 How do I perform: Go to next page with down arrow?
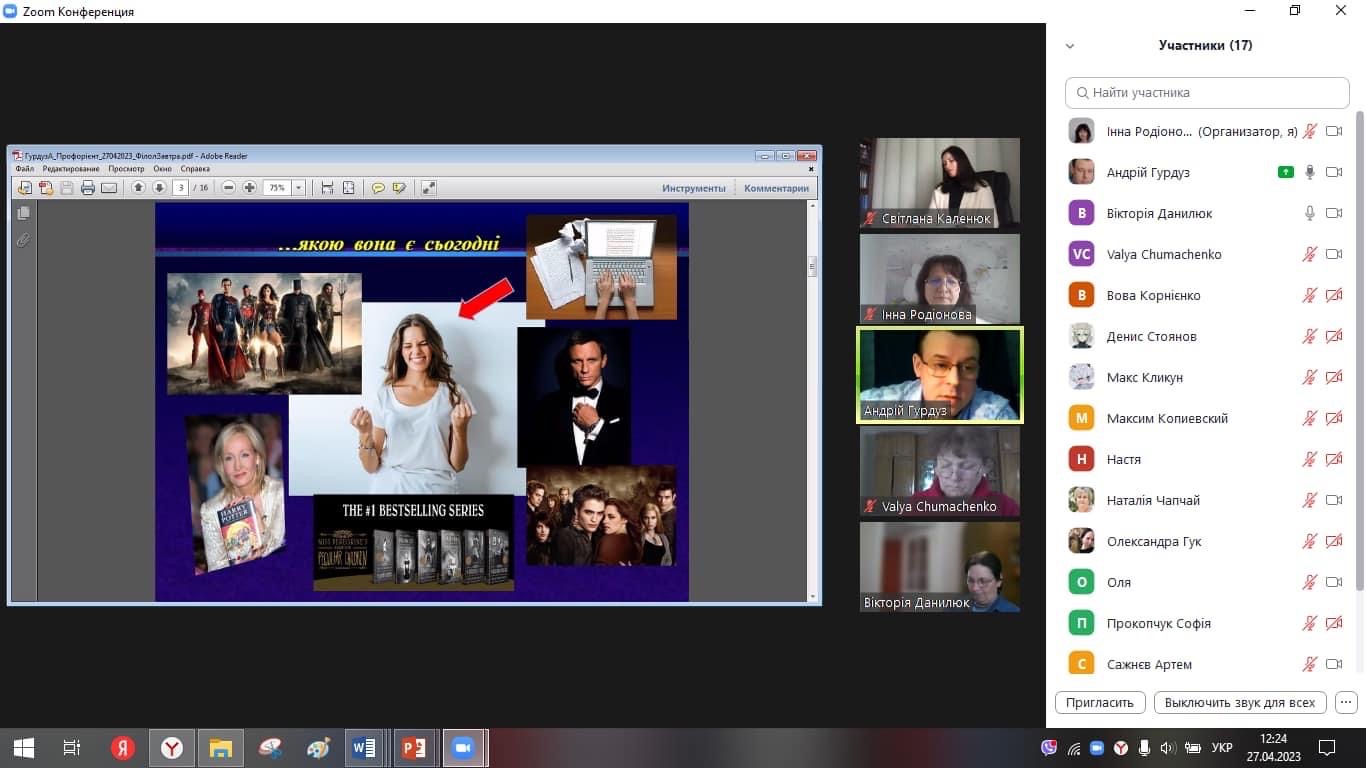click(x=159, y=188)
